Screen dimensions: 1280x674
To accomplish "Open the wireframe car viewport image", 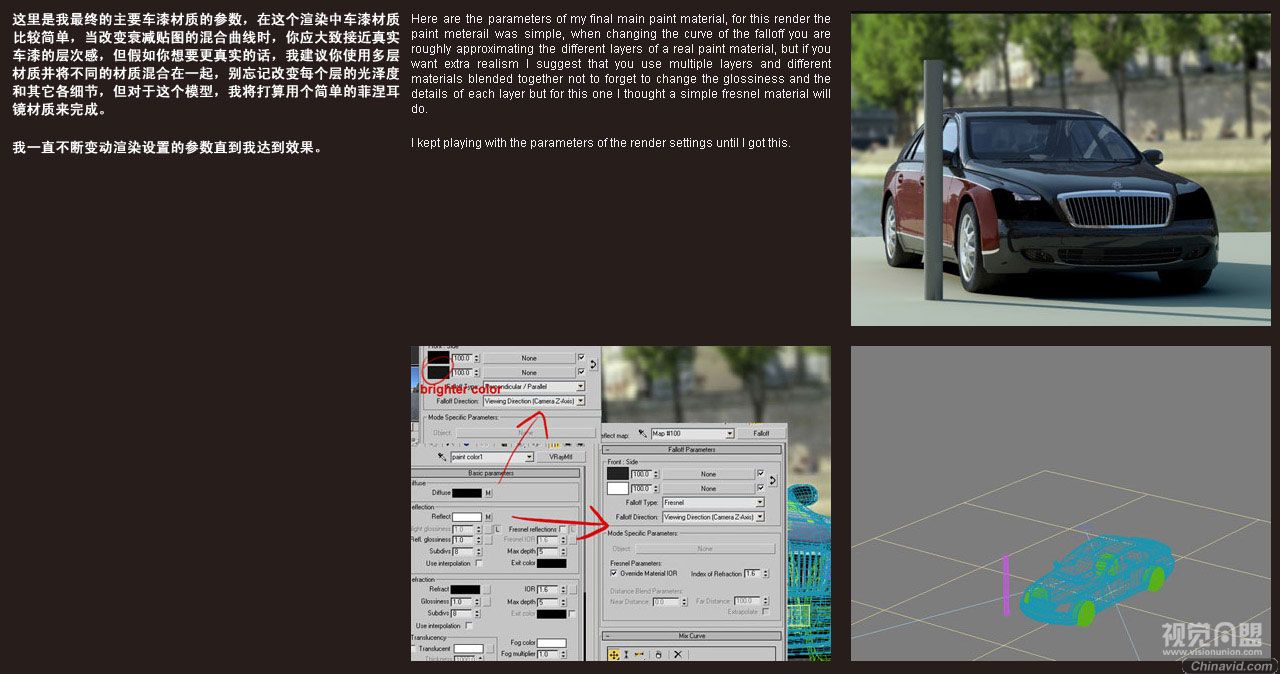I will pyautogui.click(x=1061, y=503).
